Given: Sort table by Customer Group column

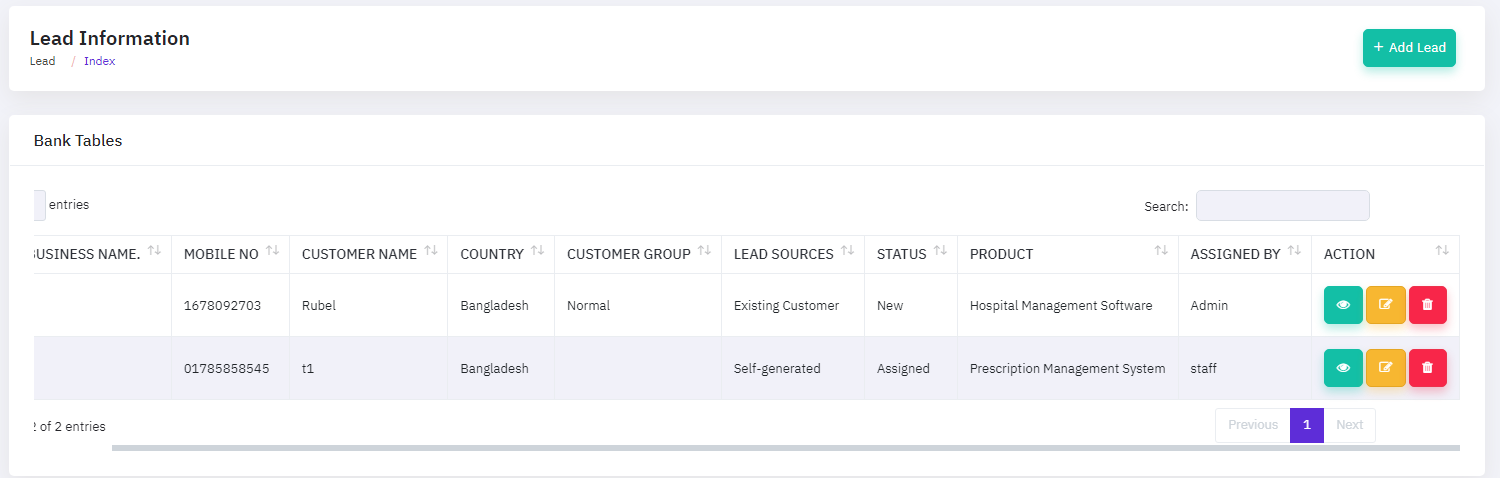Looking at the screenshot, I should (x=704, y=252).
